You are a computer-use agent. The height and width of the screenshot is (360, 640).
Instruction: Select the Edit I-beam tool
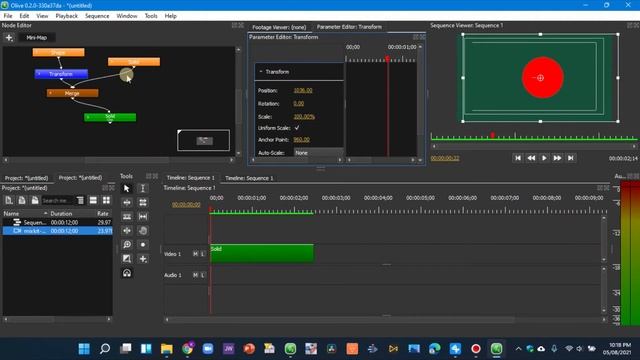click(143, 188)
